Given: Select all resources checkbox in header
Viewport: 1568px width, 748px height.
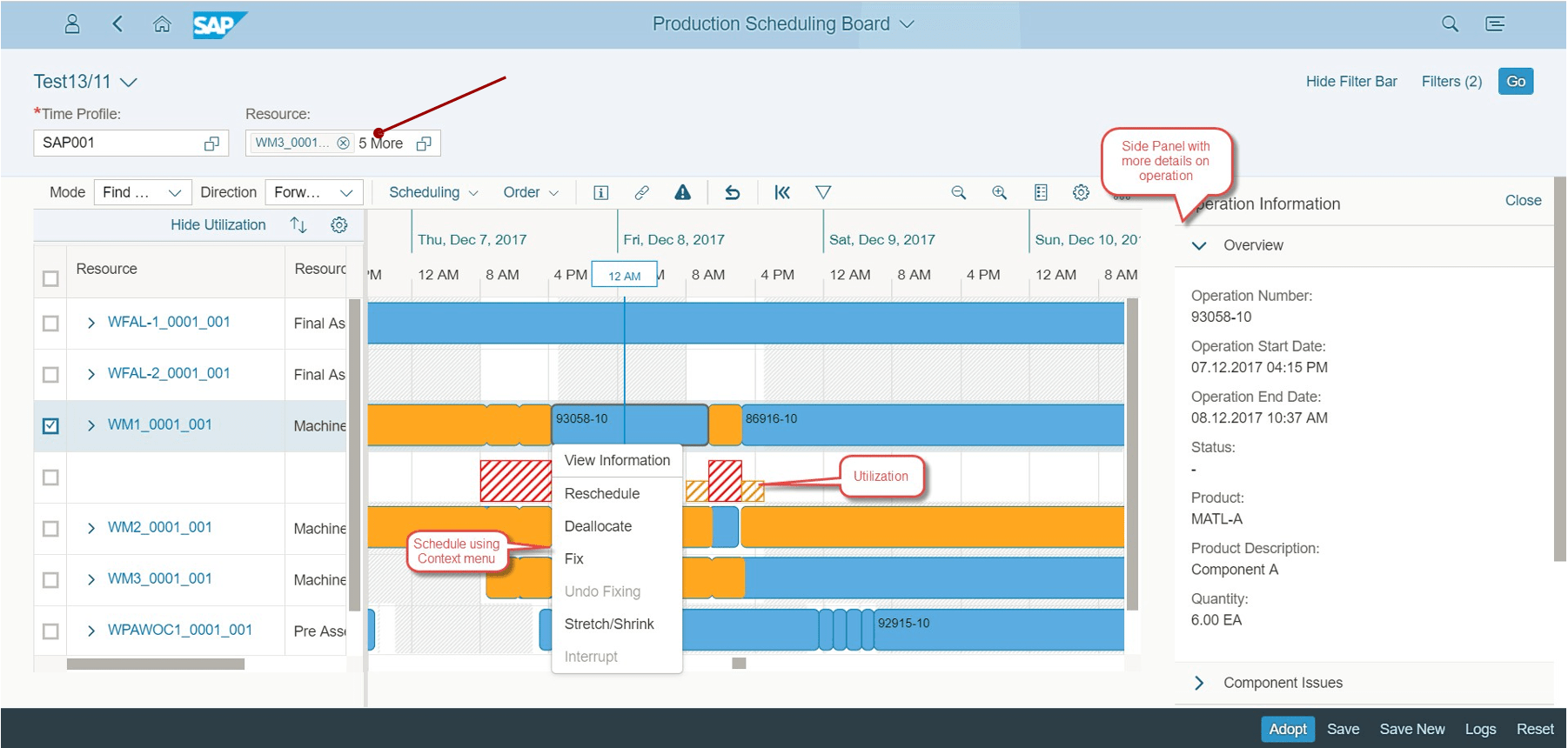Looking at the screenshot, I should click(x=50, y=278).
